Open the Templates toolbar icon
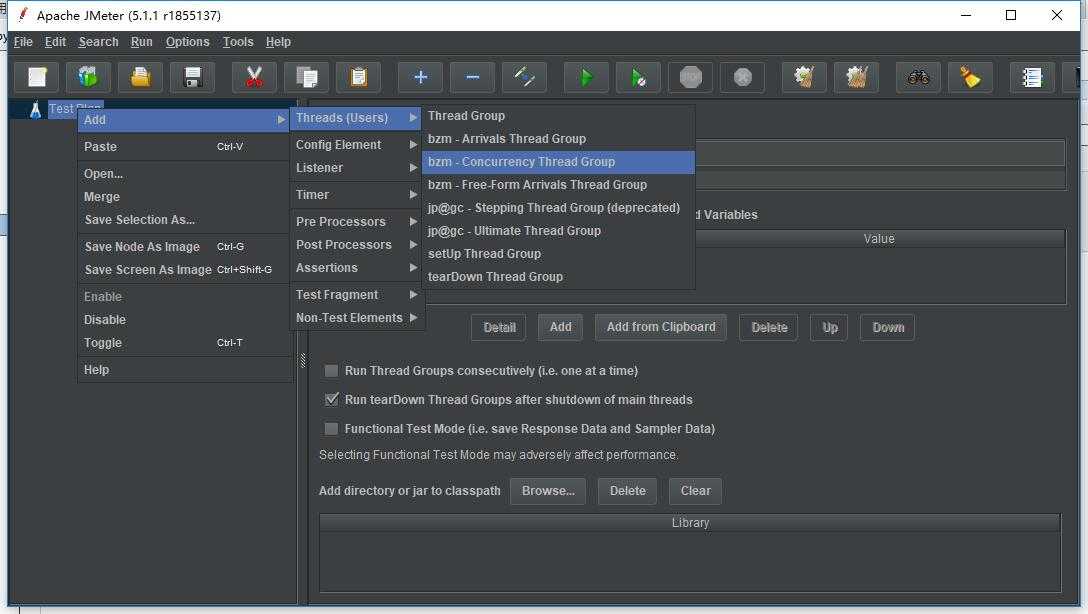 click(88, 77)
